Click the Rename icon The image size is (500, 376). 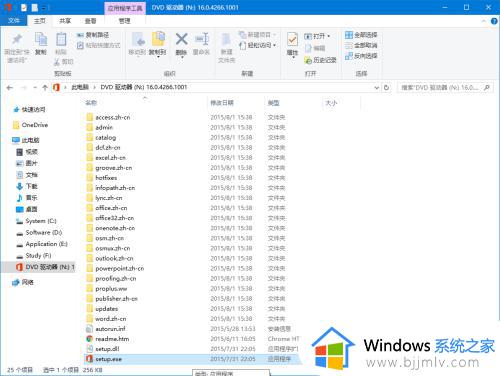click(x=202, y=39)
